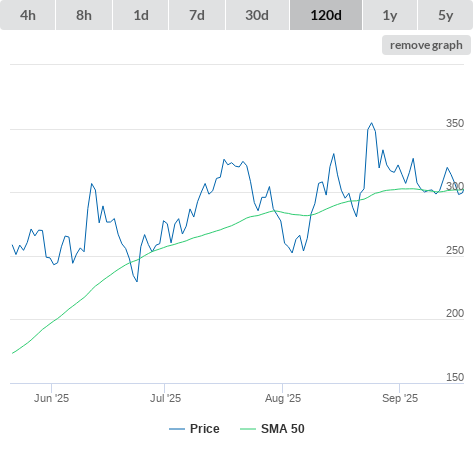Select the 4h time range tab
Viewport: 474px width, 455px height.
pyautogui.click(x=28, y=15)
